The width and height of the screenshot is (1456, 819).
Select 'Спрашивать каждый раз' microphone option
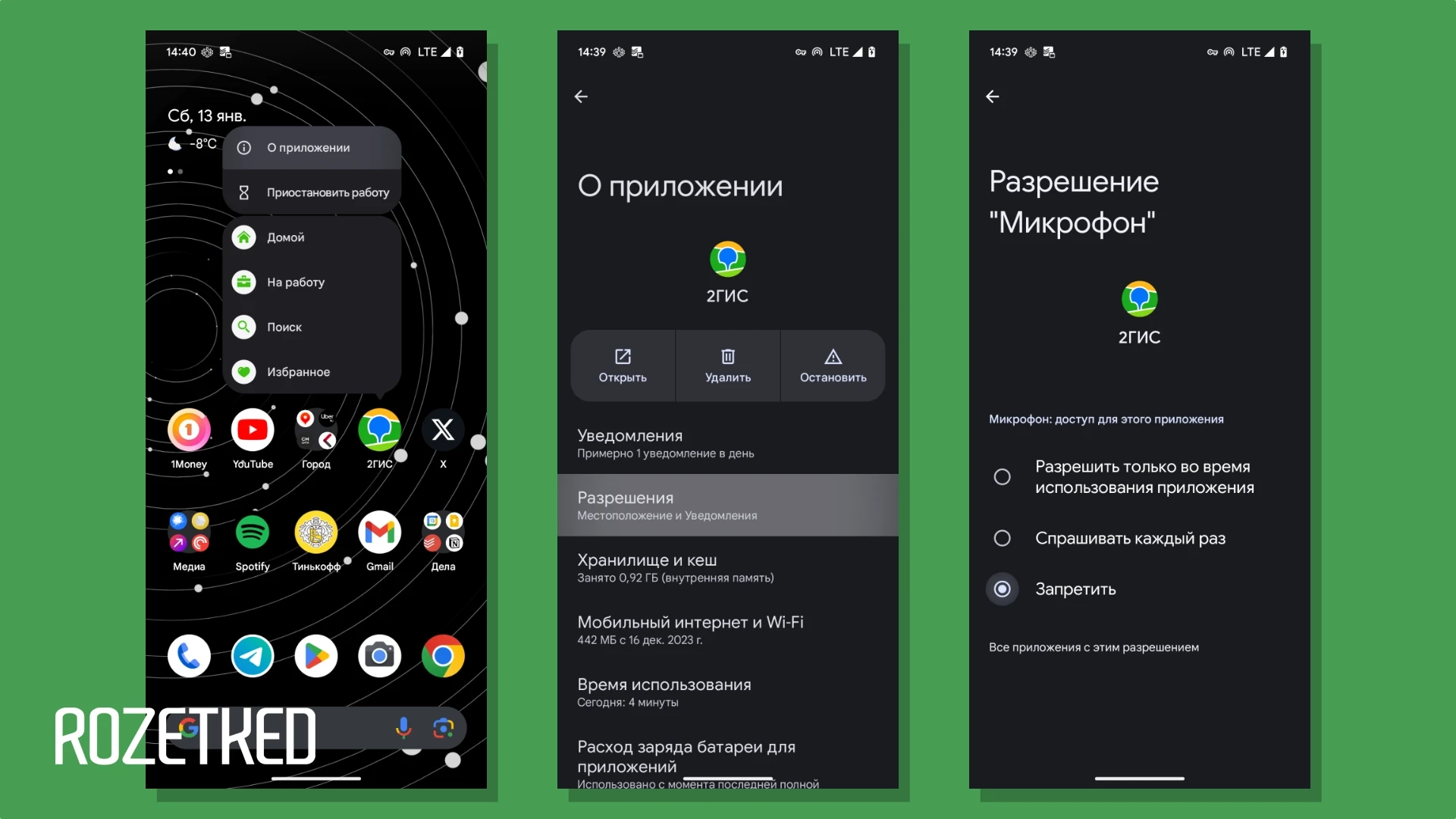tap(1001, 538)
